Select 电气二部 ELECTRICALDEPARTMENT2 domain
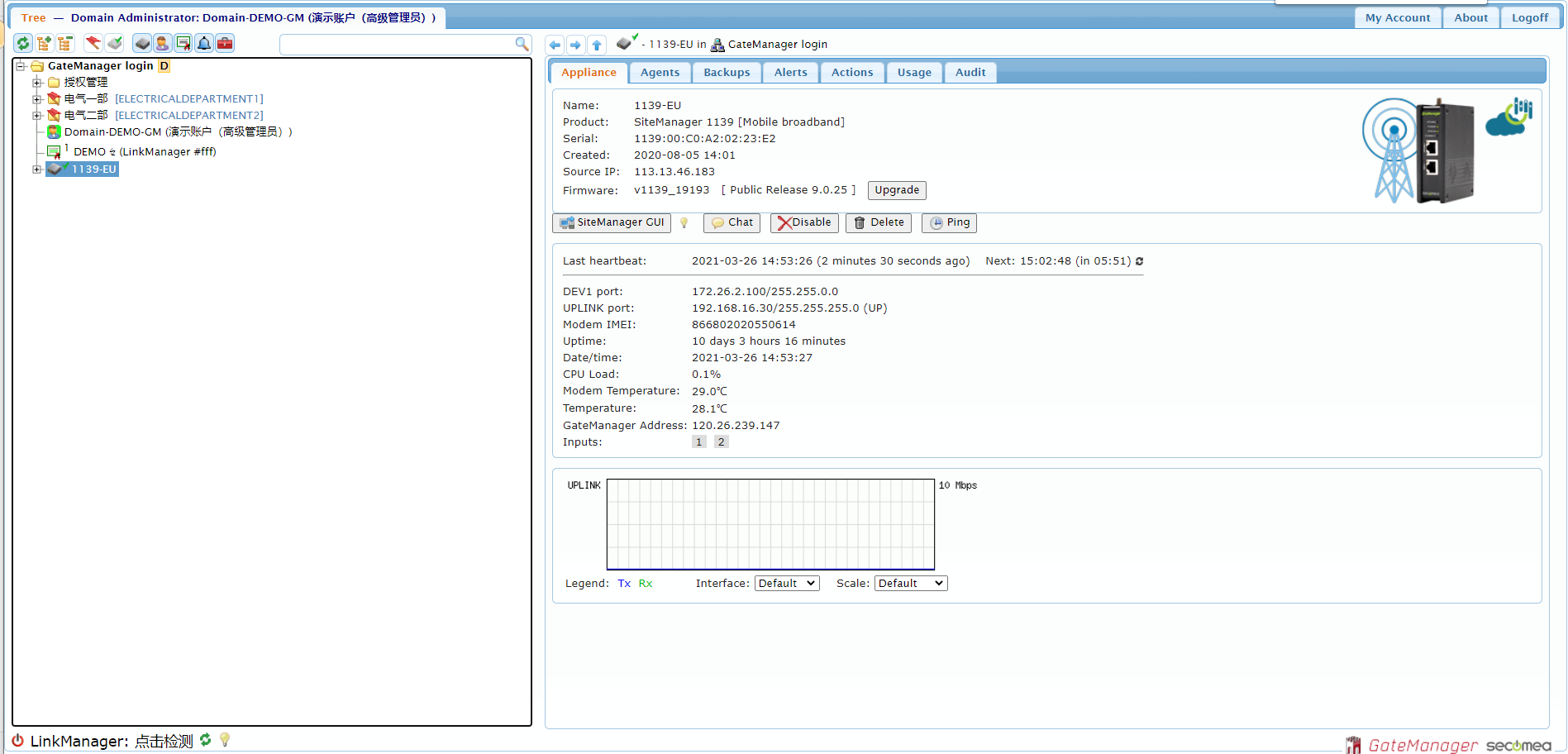This screenshot has width=1568, height=754. (x=164, y=116)
